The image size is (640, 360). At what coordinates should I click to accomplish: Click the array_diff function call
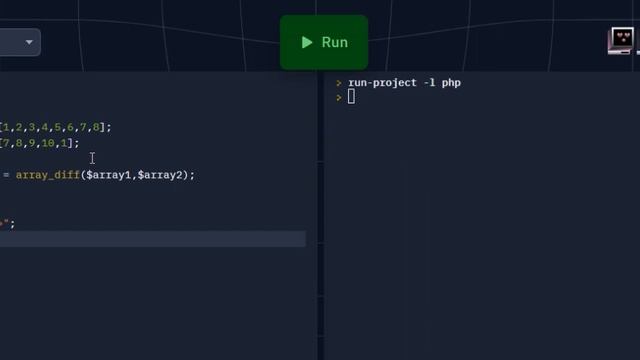click(47, 175)
